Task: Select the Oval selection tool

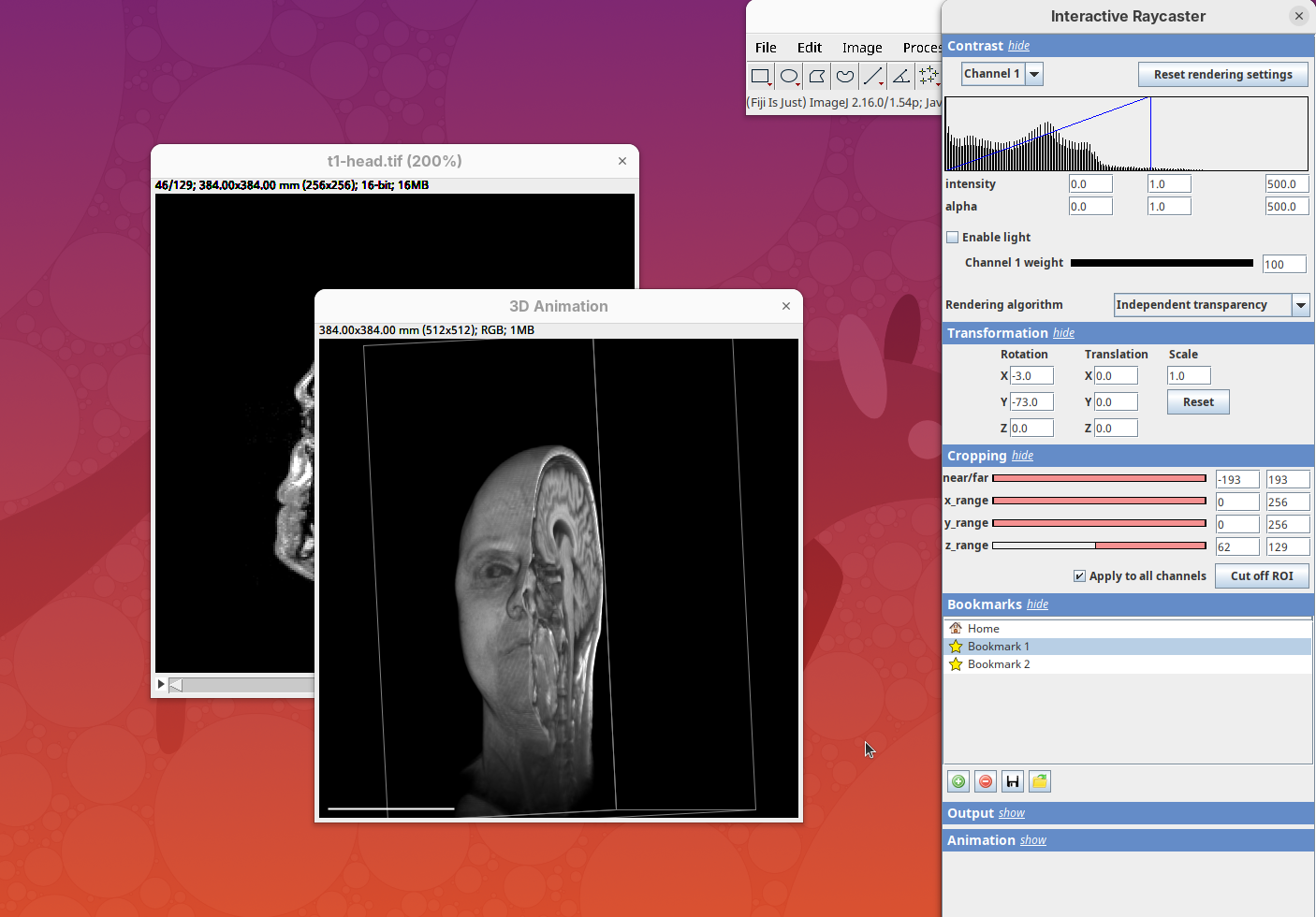Action: pos(789,77)
